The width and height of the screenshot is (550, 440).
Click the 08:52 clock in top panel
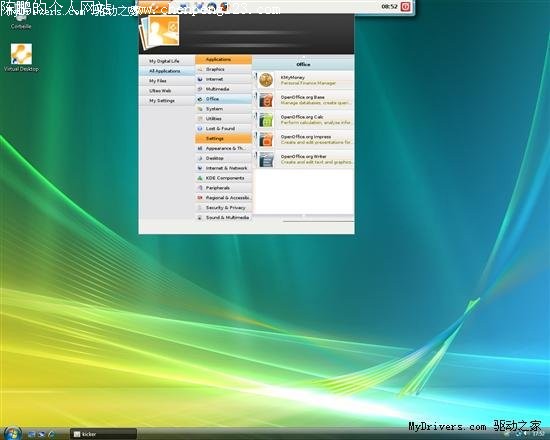(389, 7)
